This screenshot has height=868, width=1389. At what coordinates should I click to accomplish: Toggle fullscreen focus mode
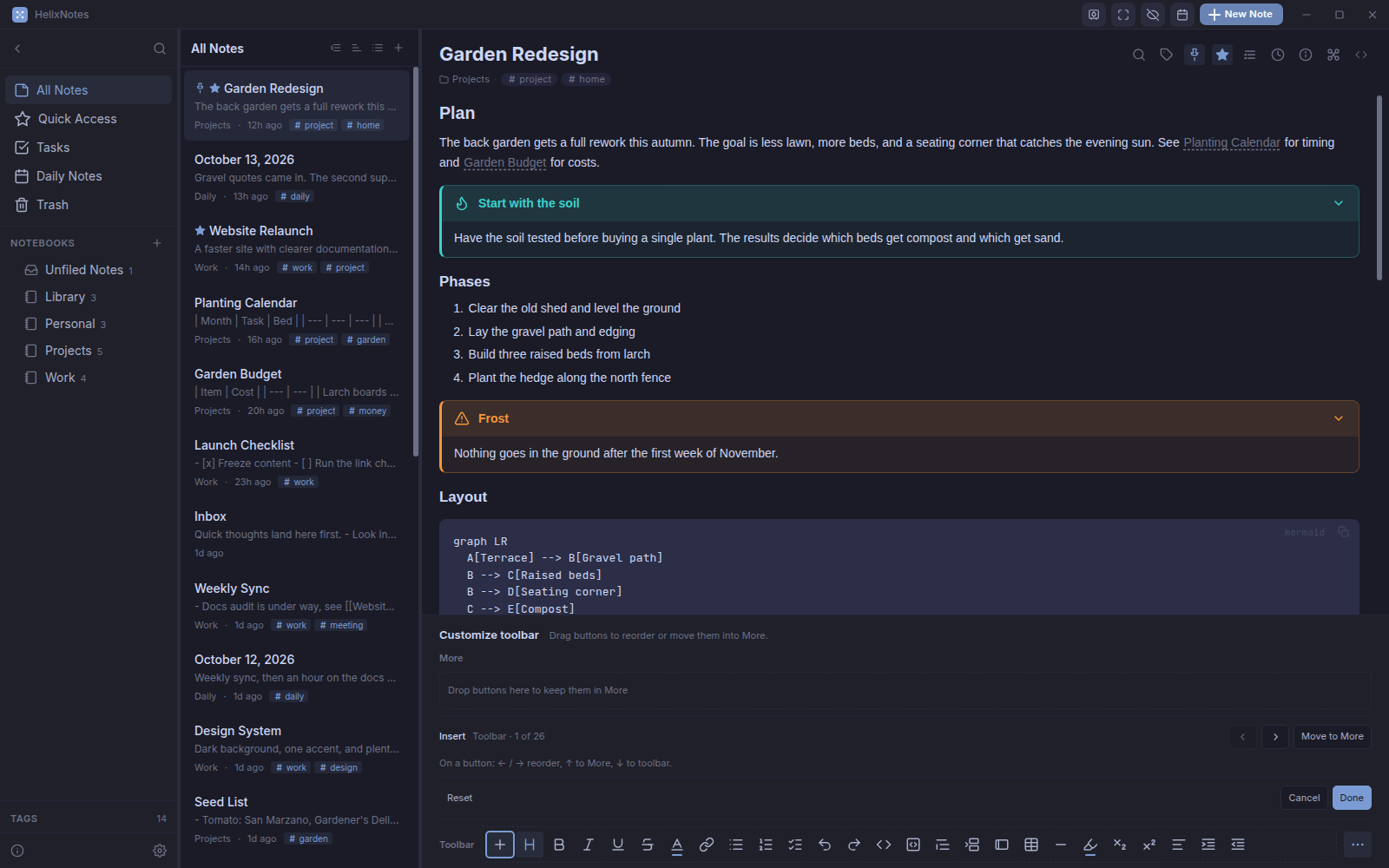click(1123, 15)
